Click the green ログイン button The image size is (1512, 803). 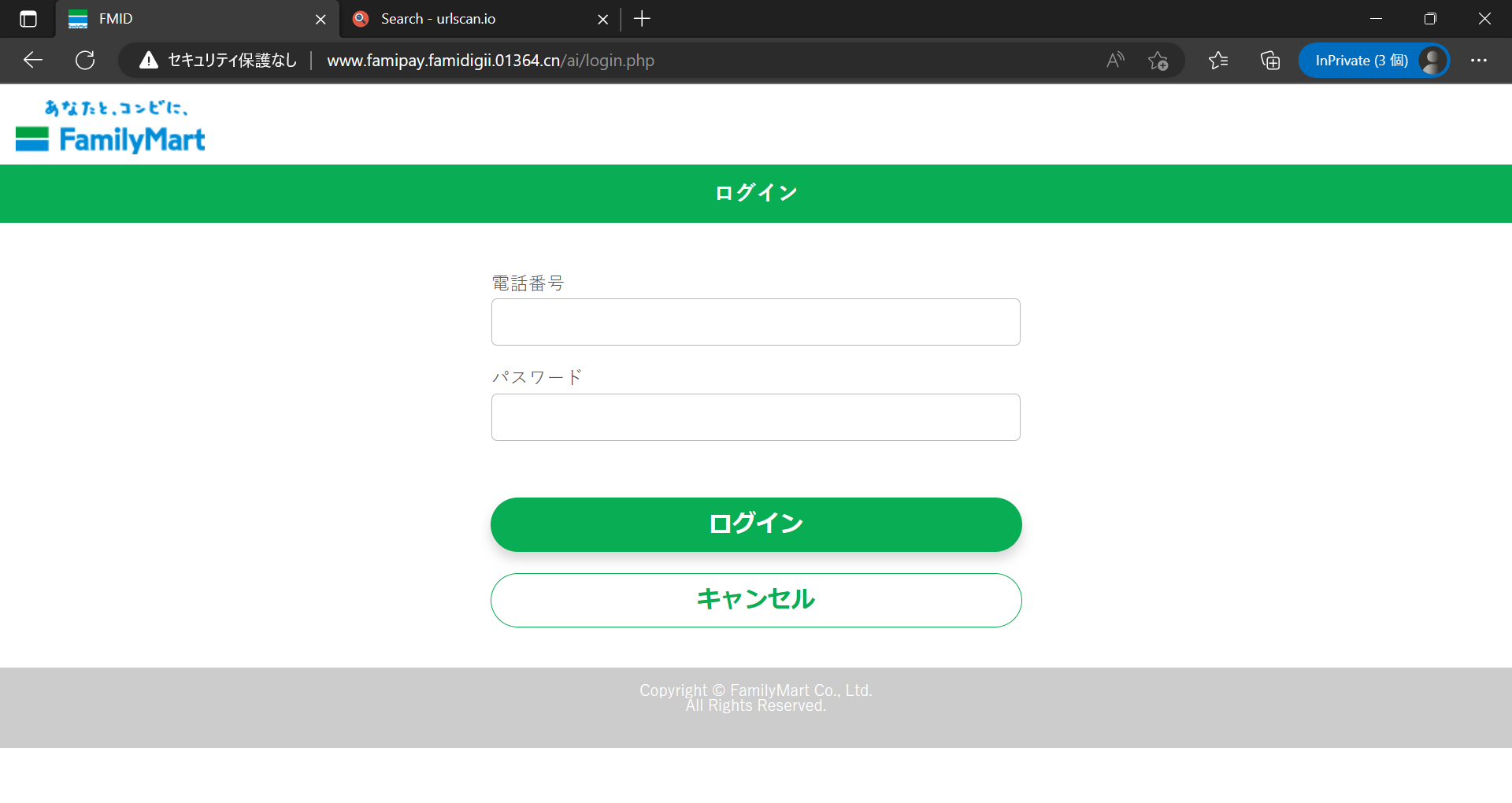pos(756,524)
